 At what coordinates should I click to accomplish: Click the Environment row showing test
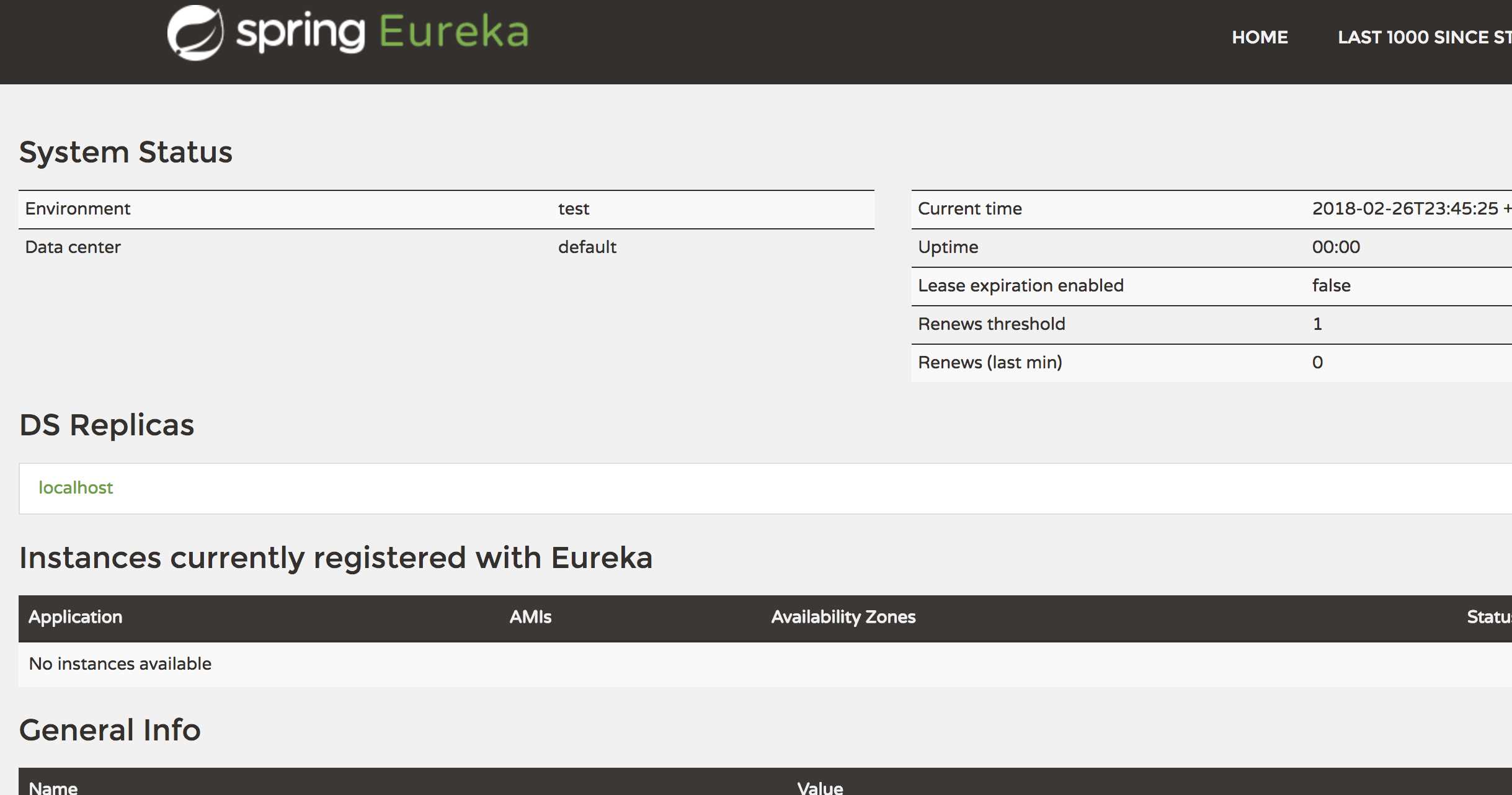pos(573,209)
